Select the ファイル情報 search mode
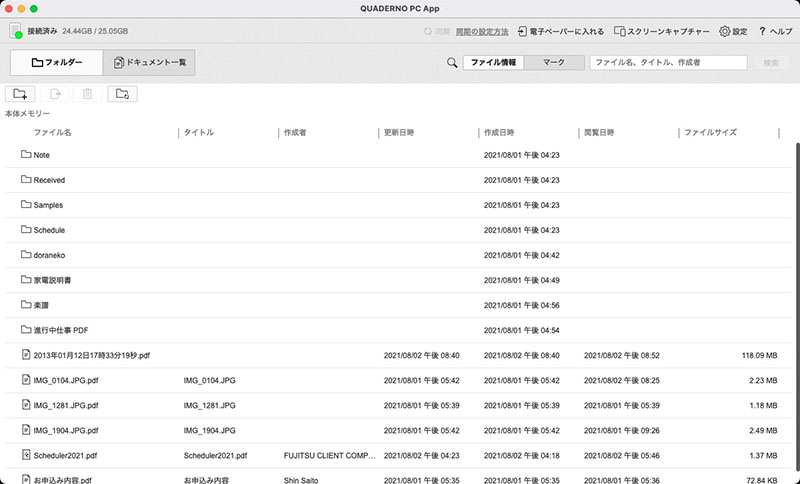800x484 pixels. pyautogui.click(x=493, y=63)
